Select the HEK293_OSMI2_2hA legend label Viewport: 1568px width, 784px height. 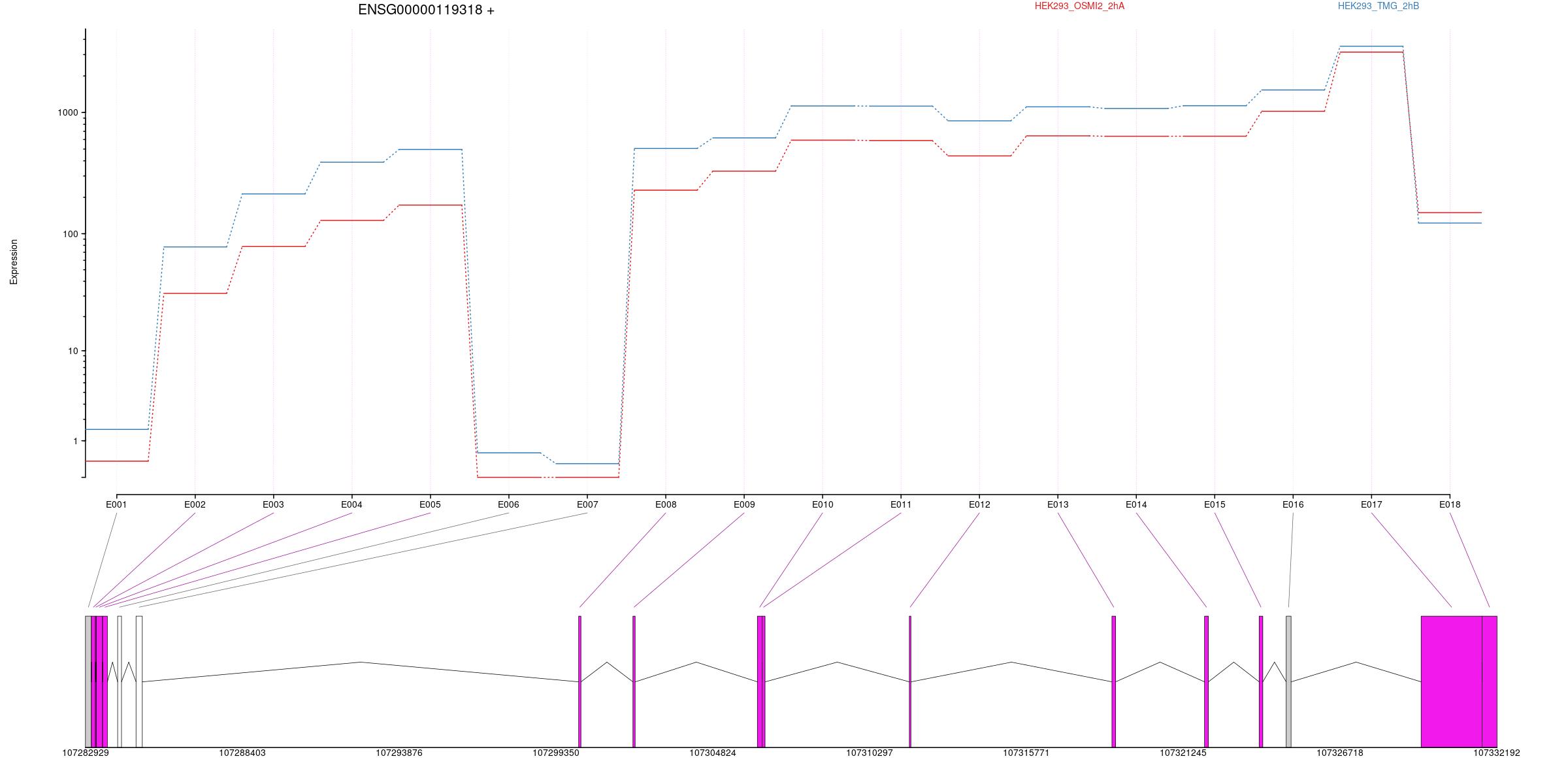coord(1079,6)
